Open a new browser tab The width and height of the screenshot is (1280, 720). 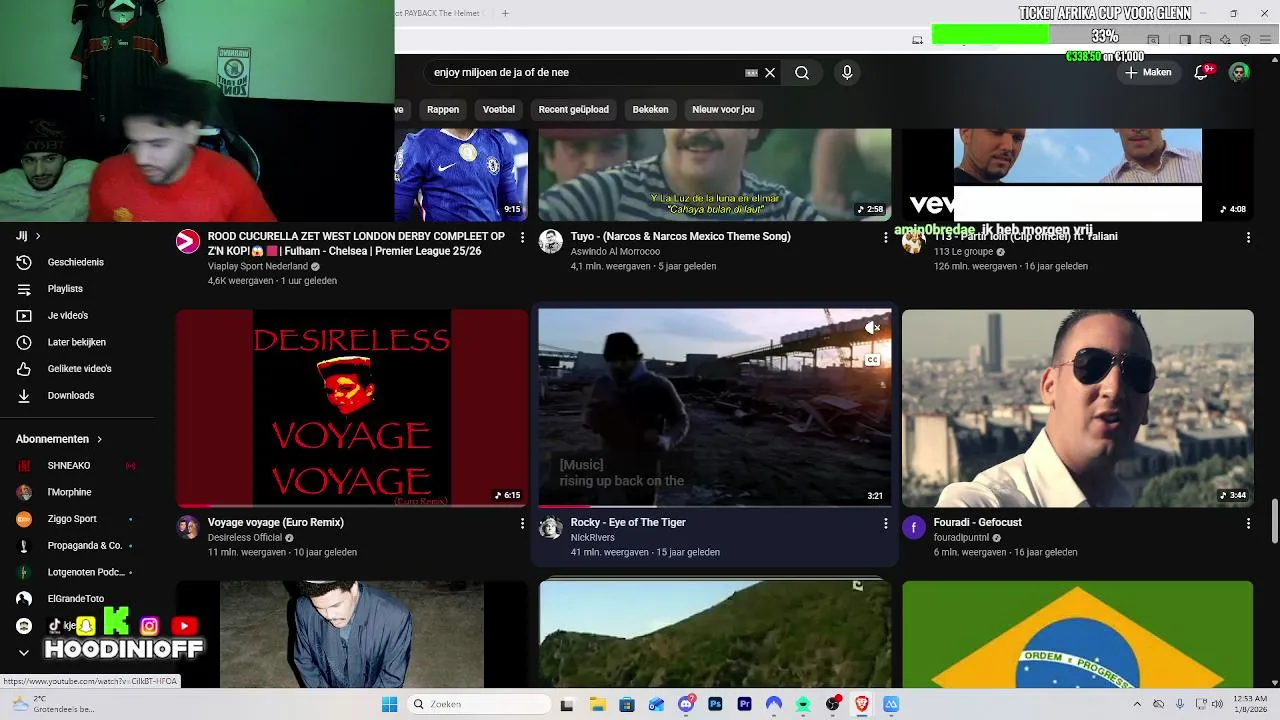tap(505, 13)
